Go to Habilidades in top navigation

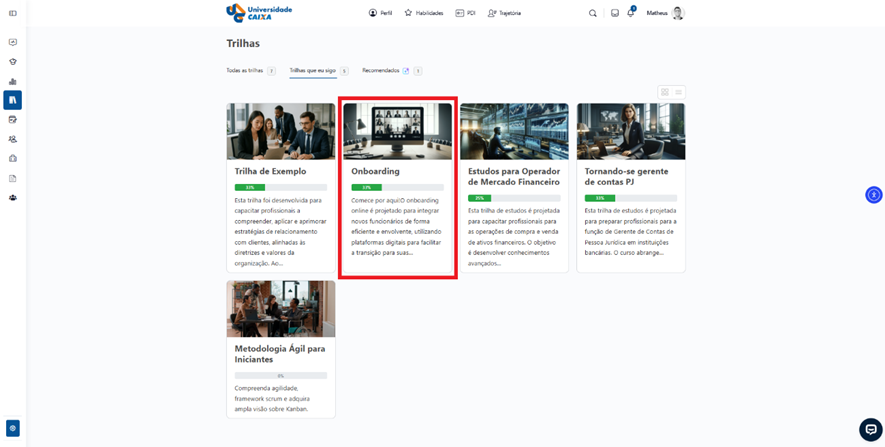click(424, 13)
